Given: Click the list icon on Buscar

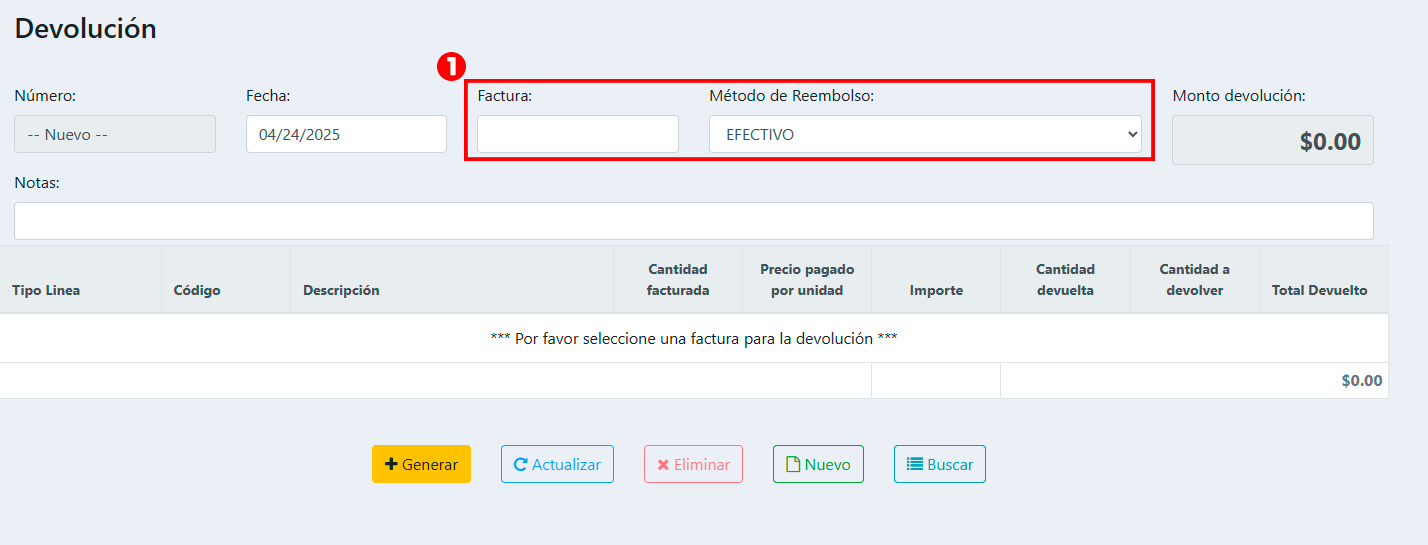Looking at the screenshot, I should point(914,465).
